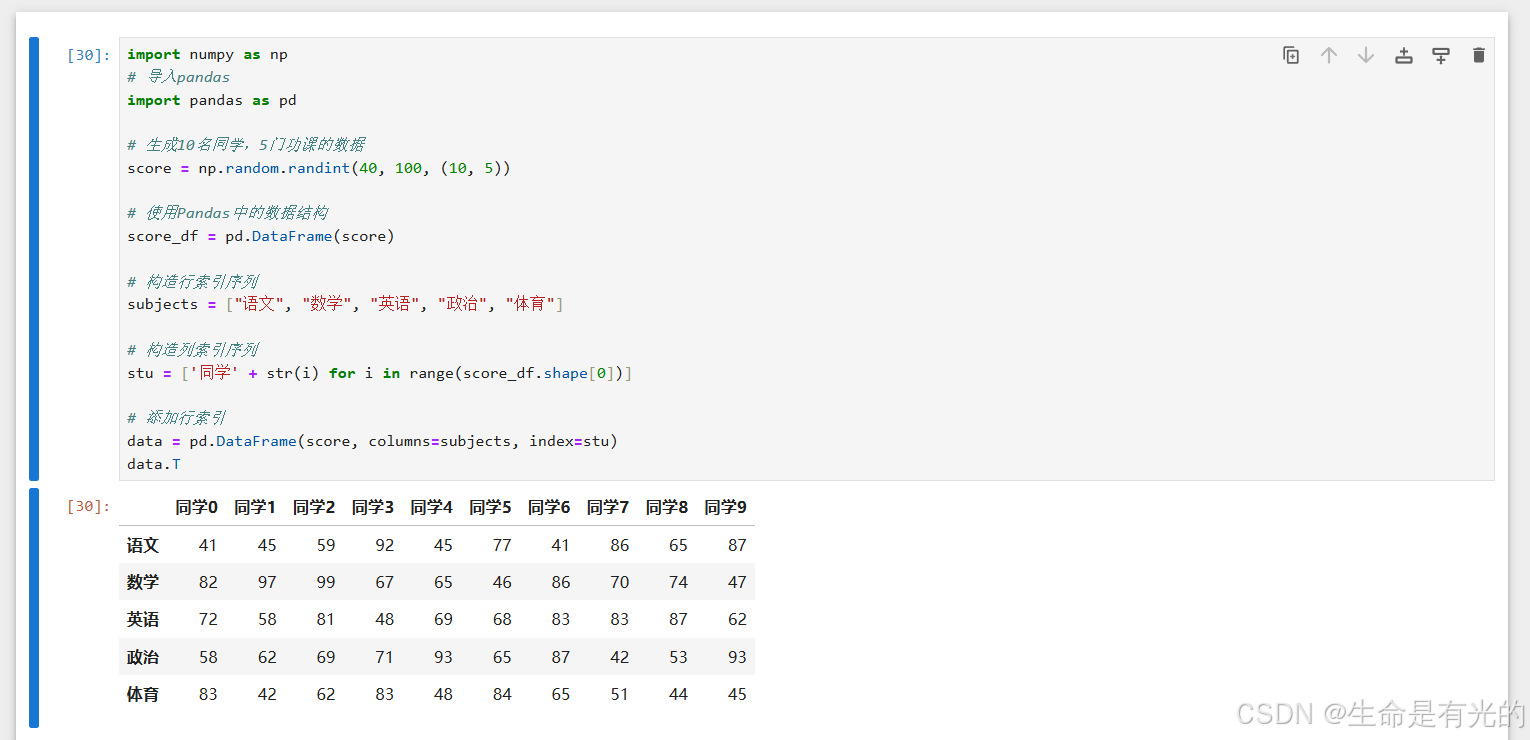Click value 71 in the 政治 row
1530x740 pixels.
click(x=385, y=657)
